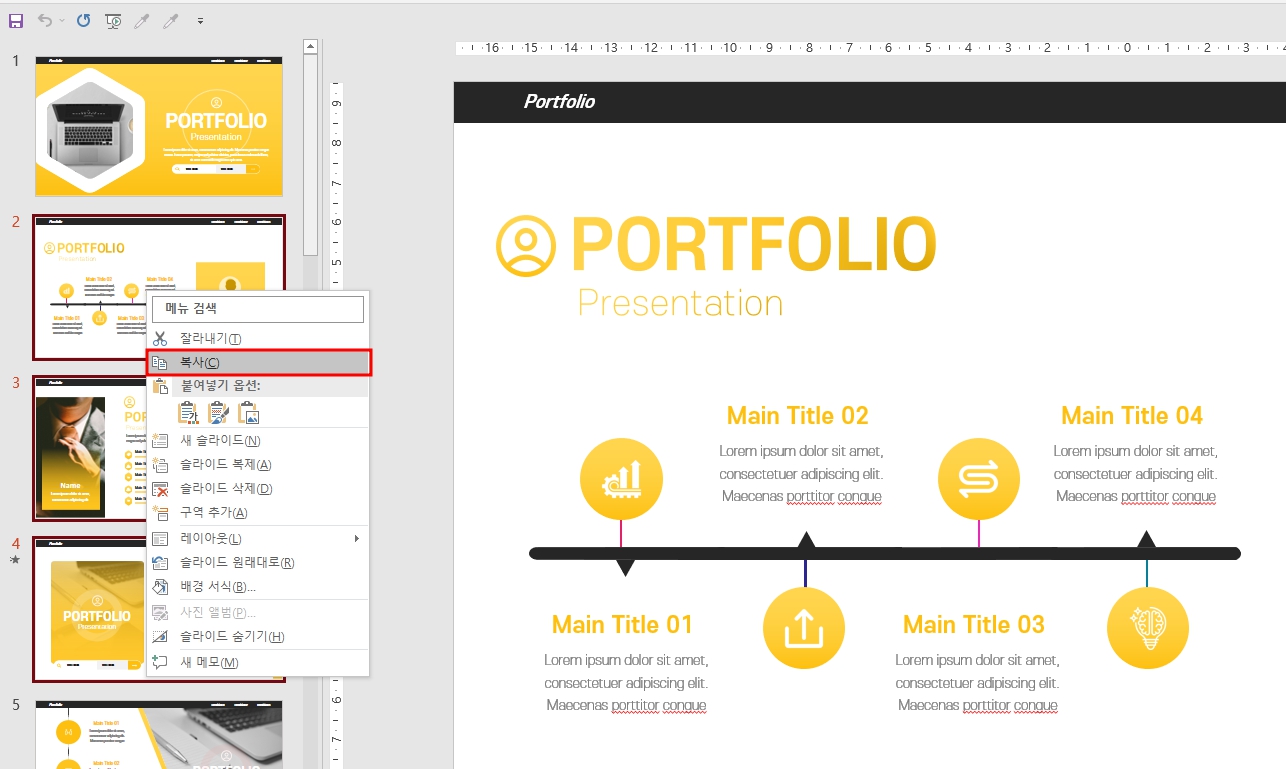Choose 잘라내기(T) from the context menu
This screenshot has width=1286, height=769.
(x=258, y=339)
